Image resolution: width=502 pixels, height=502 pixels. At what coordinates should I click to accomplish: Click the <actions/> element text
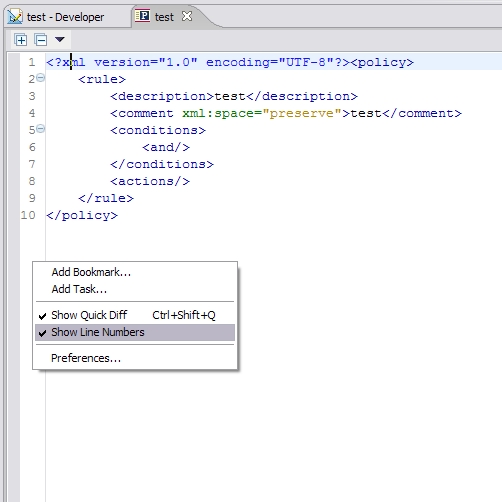coord(150,182)
